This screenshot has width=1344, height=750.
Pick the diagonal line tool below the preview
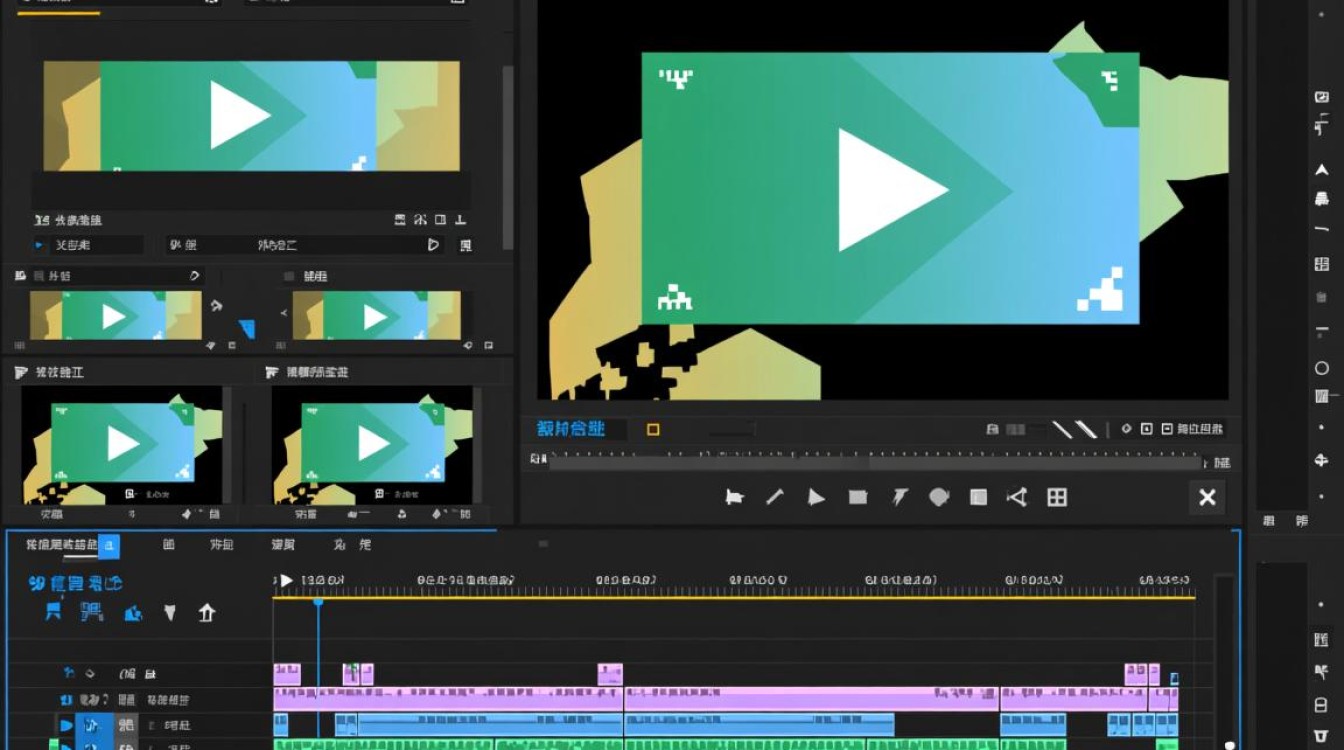coord(775,497)
